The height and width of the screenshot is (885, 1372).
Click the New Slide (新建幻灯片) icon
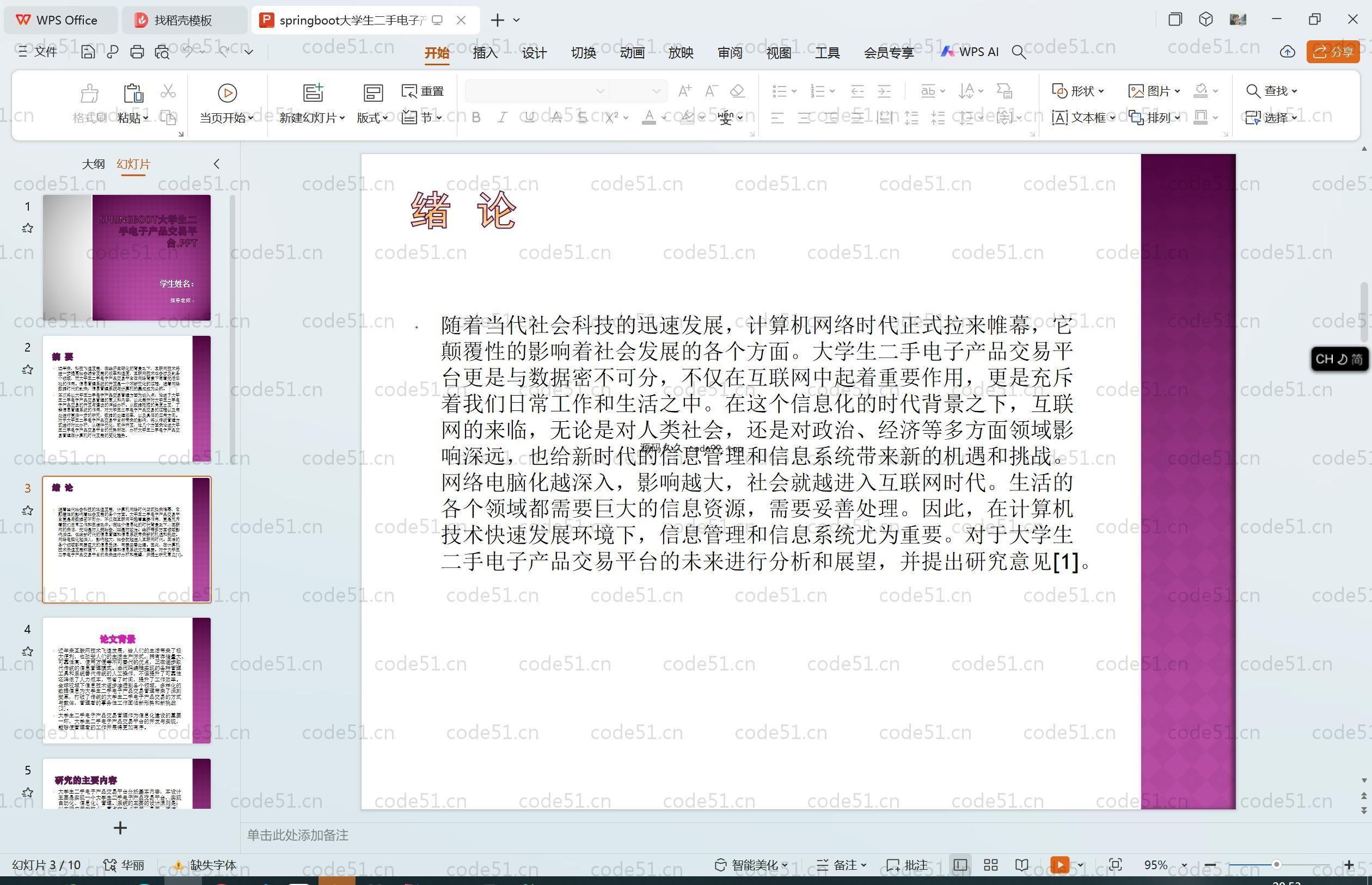pos(313,93)
